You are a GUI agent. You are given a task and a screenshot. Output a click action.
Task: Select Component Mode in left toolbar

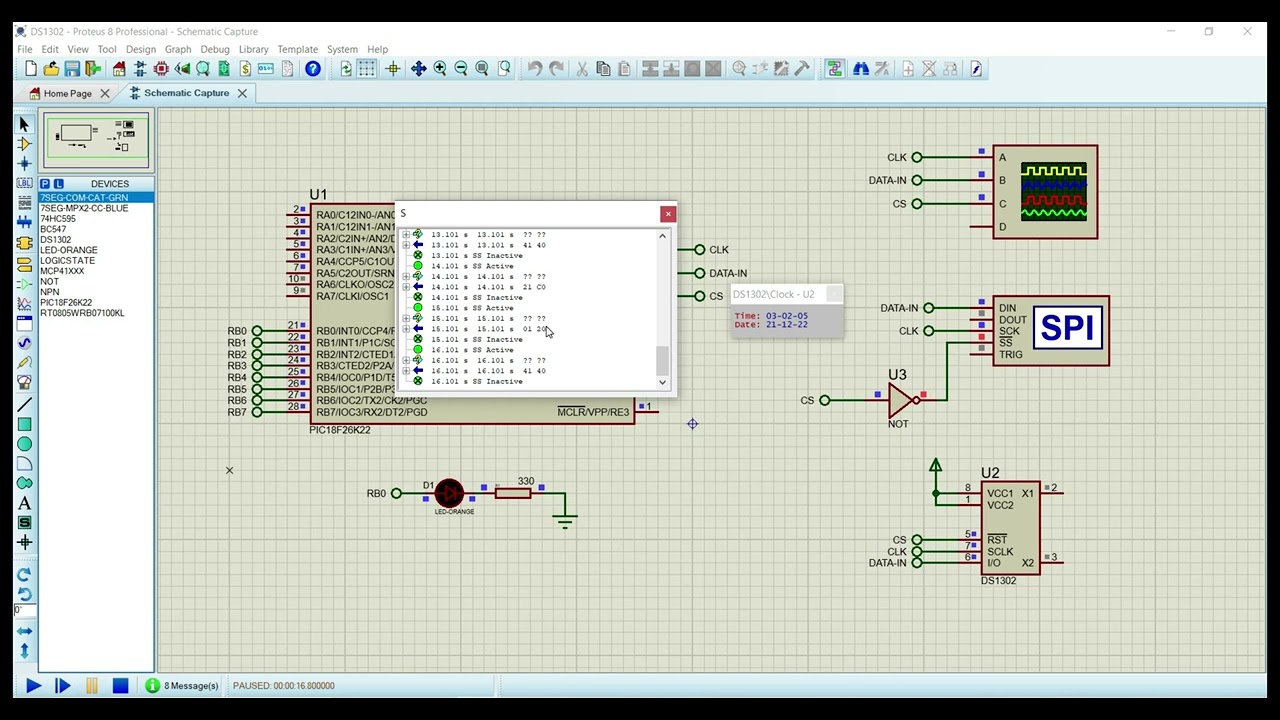point(24,144)
